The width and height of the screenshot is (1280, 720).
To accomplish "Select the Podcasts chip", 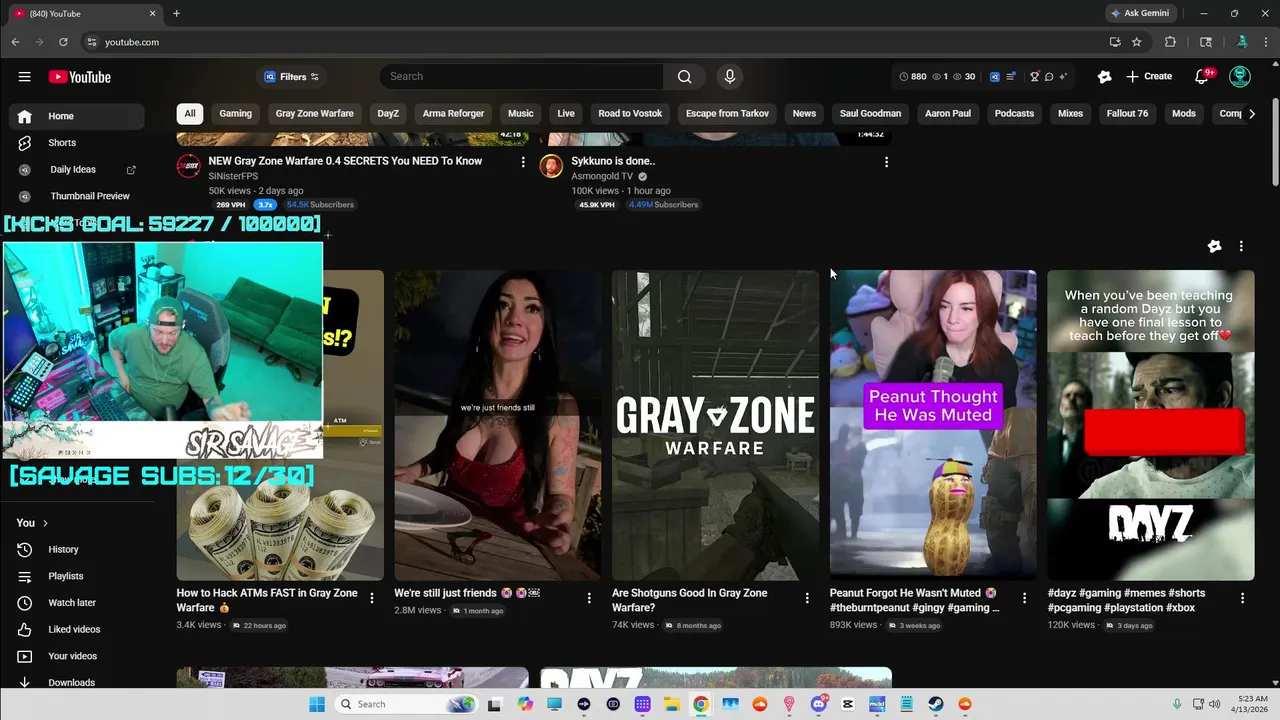I will (x=1014, y=114).
